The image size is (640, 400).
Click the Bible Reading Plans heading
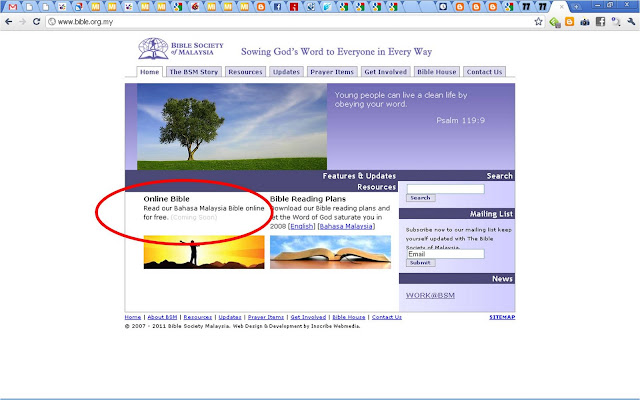click(x=308, y=199)
